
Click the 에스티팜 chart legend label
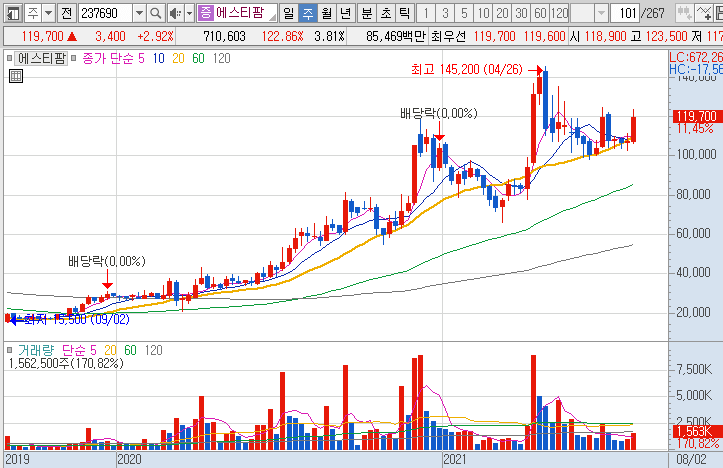tap(42, 58)
